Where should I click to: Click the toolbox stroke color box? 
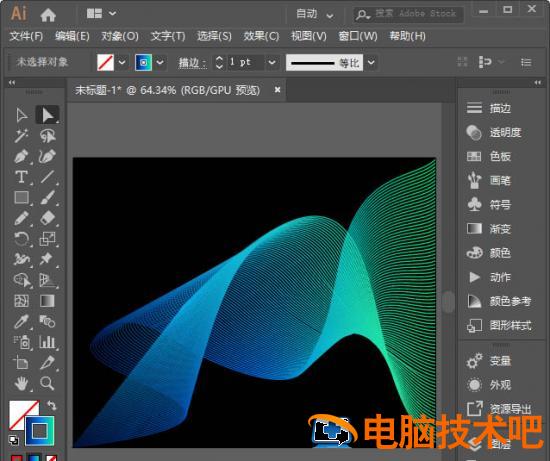40,430
